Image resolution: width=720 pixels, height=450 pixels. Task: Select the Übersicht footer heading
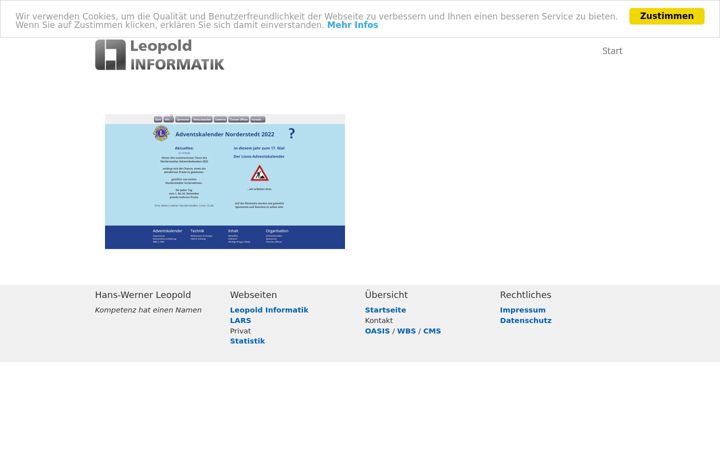[x=386, y=295]
